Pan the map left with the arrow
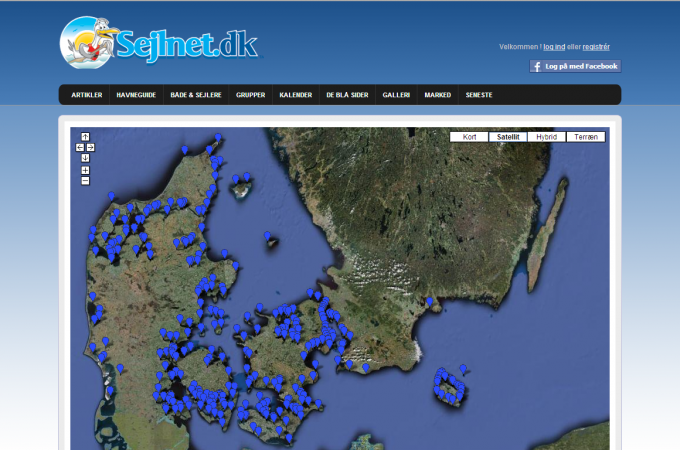 80,147
